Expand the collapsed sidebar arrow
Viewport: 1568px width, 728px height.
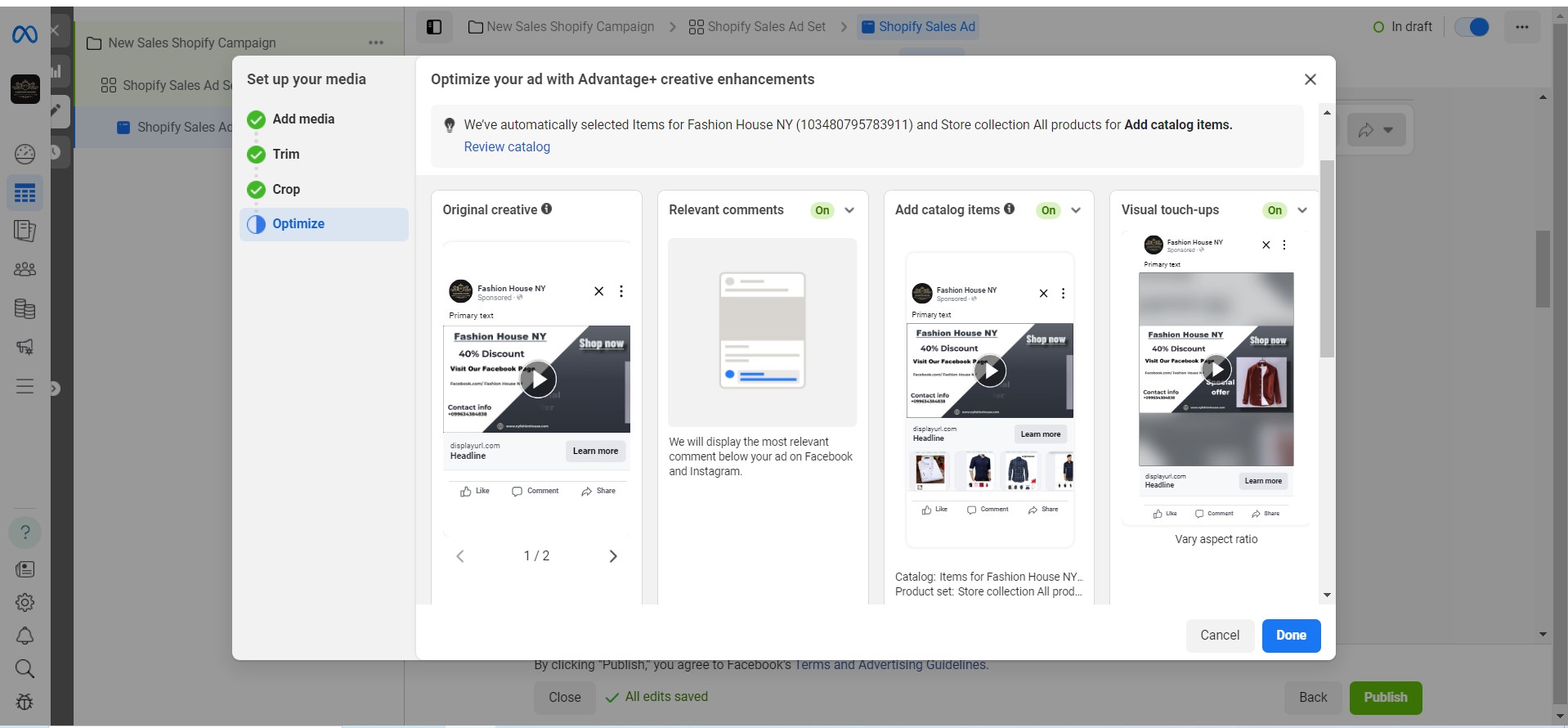pos(54,389)
